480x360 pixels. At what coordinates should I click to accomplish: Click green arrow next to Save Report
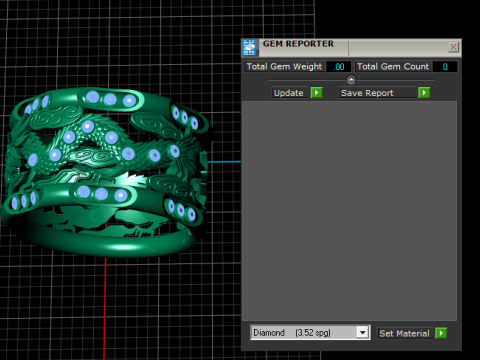tap(424, 93)
